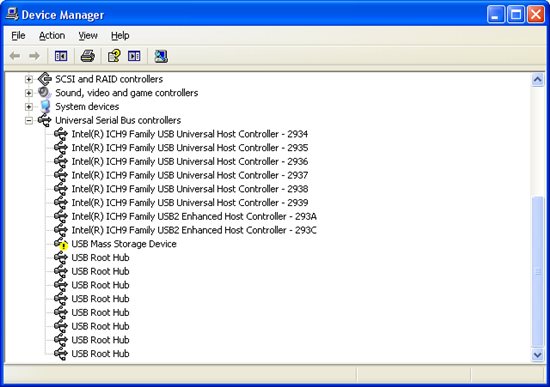Select Intel ICH9 USB Universal Host Controller - 2934
550x387 pixels.
click(190, 134)
